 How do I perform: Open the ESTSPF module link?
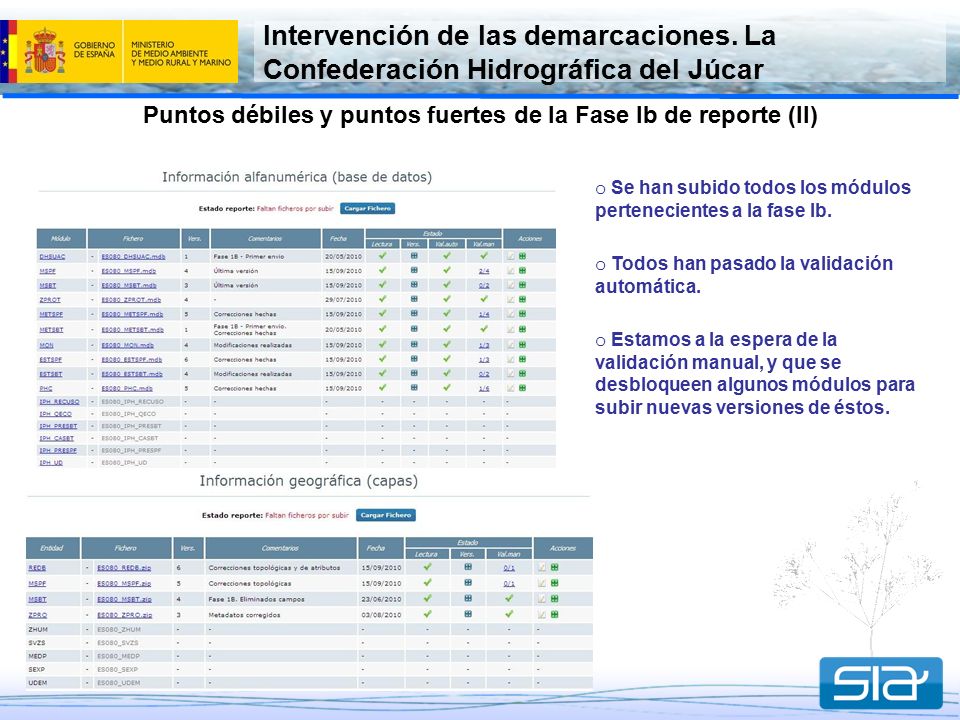(x=51, y=360)
